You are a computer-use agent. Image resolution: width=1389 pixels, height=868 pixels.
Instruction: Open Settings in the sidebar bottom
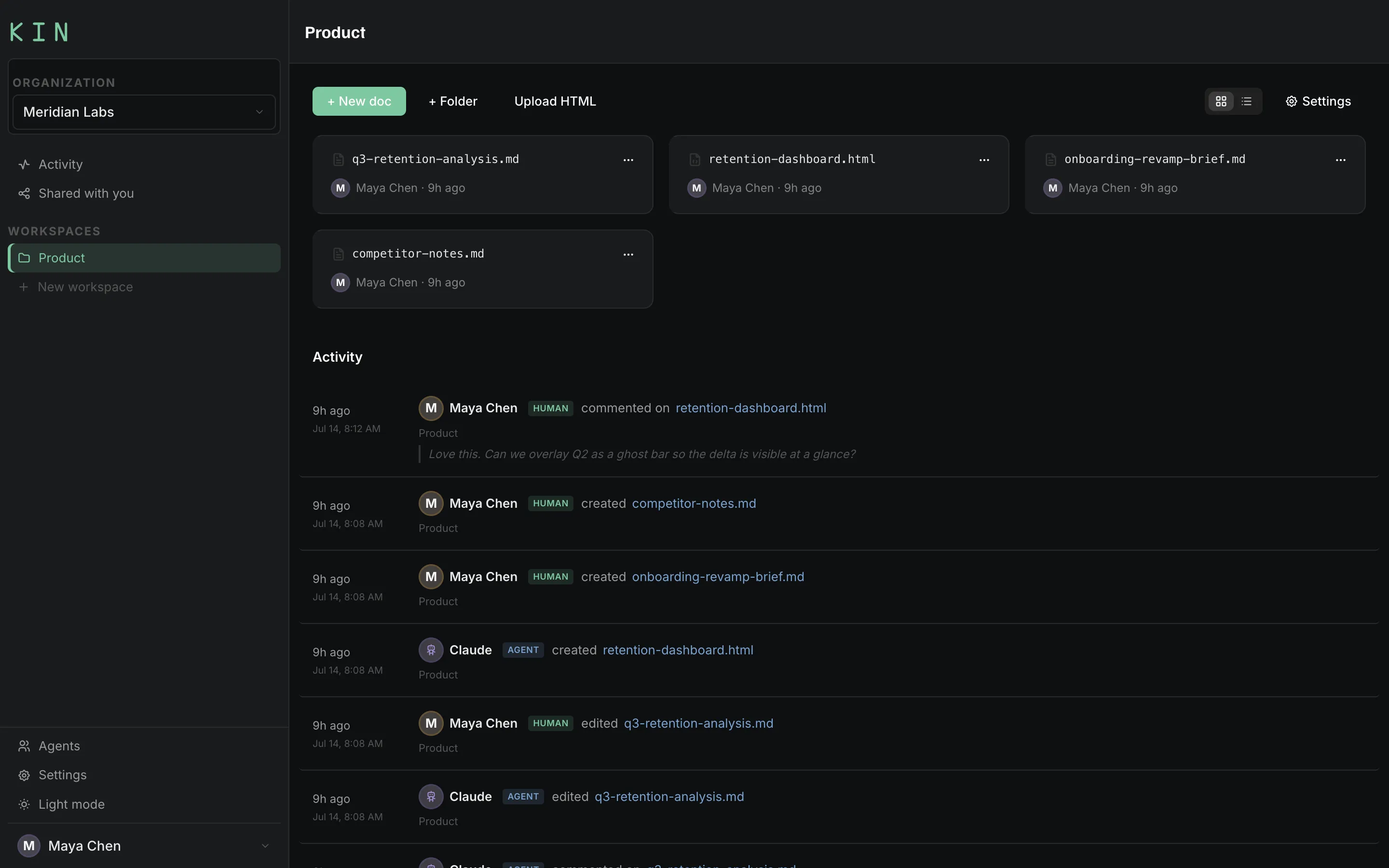[x=144, y=775]
